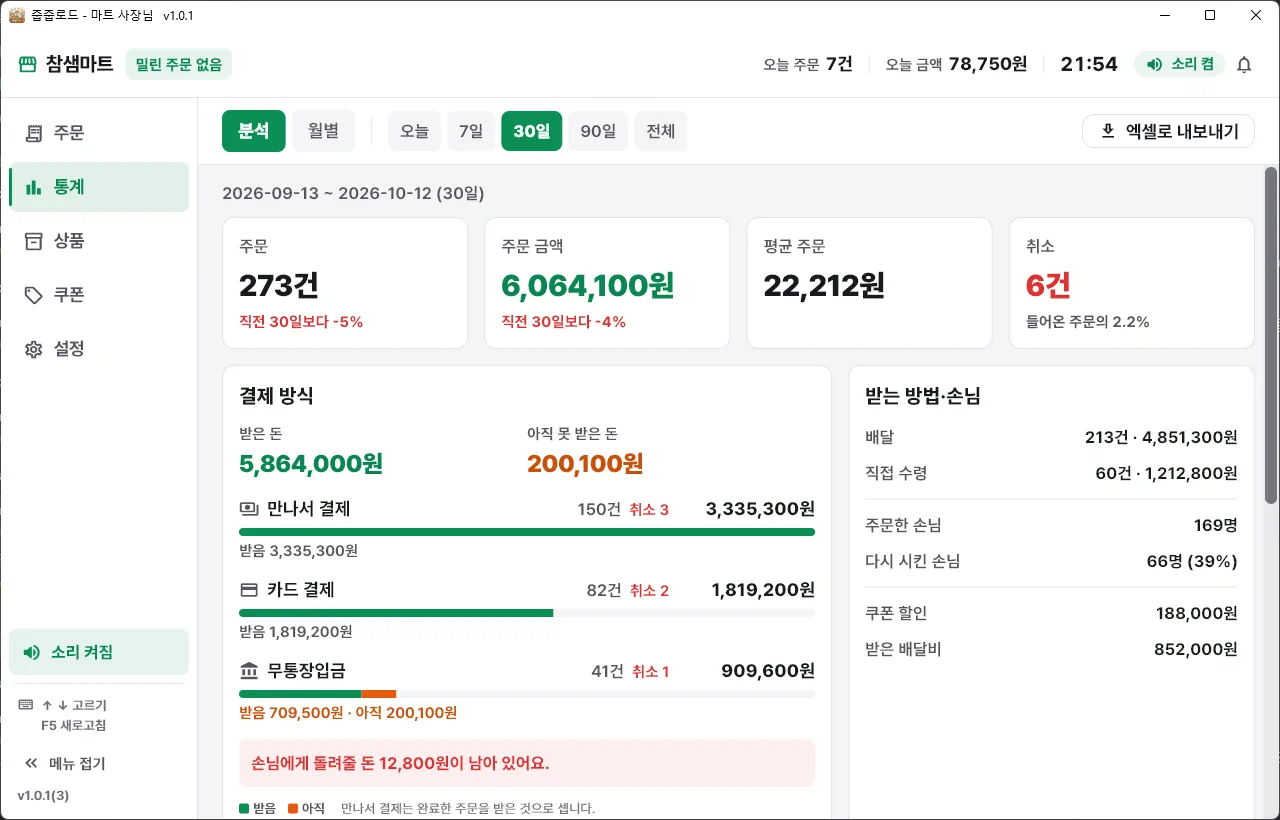Export statistics with 엑셀로 내보내기
The height and width of the screenshot is (820, 1280).
point(1168,131)
